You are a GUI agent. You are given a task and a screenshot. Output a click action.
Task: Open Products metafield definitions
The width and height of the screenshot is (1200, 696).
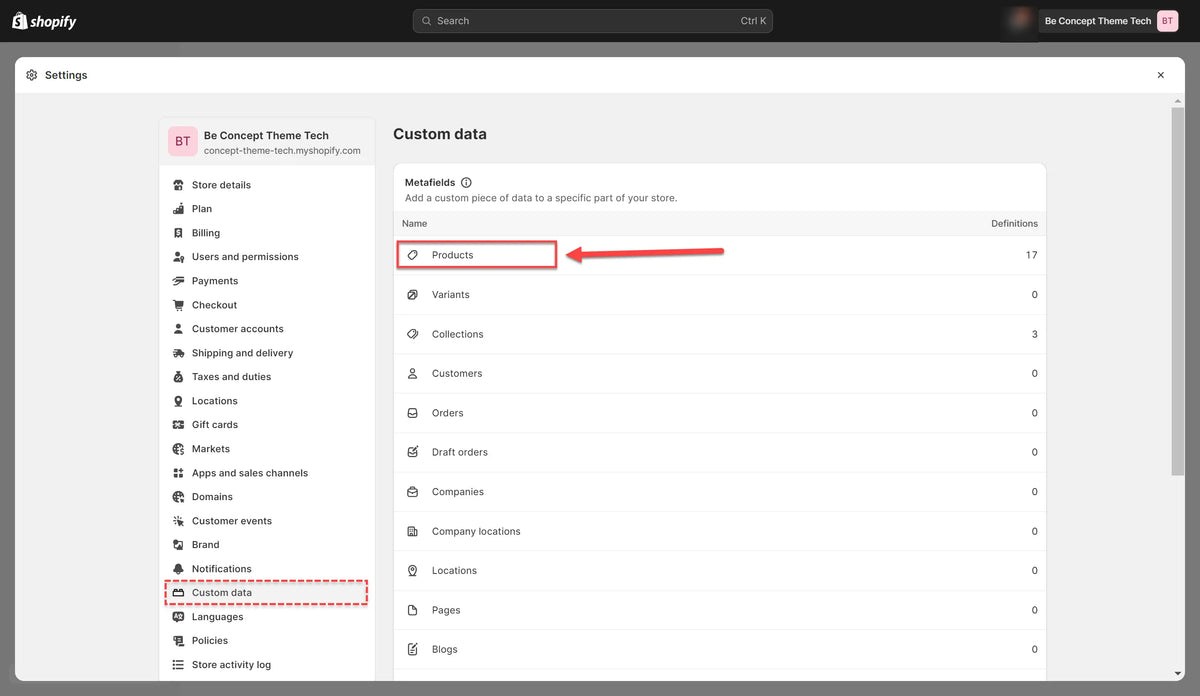pos(720,255)
